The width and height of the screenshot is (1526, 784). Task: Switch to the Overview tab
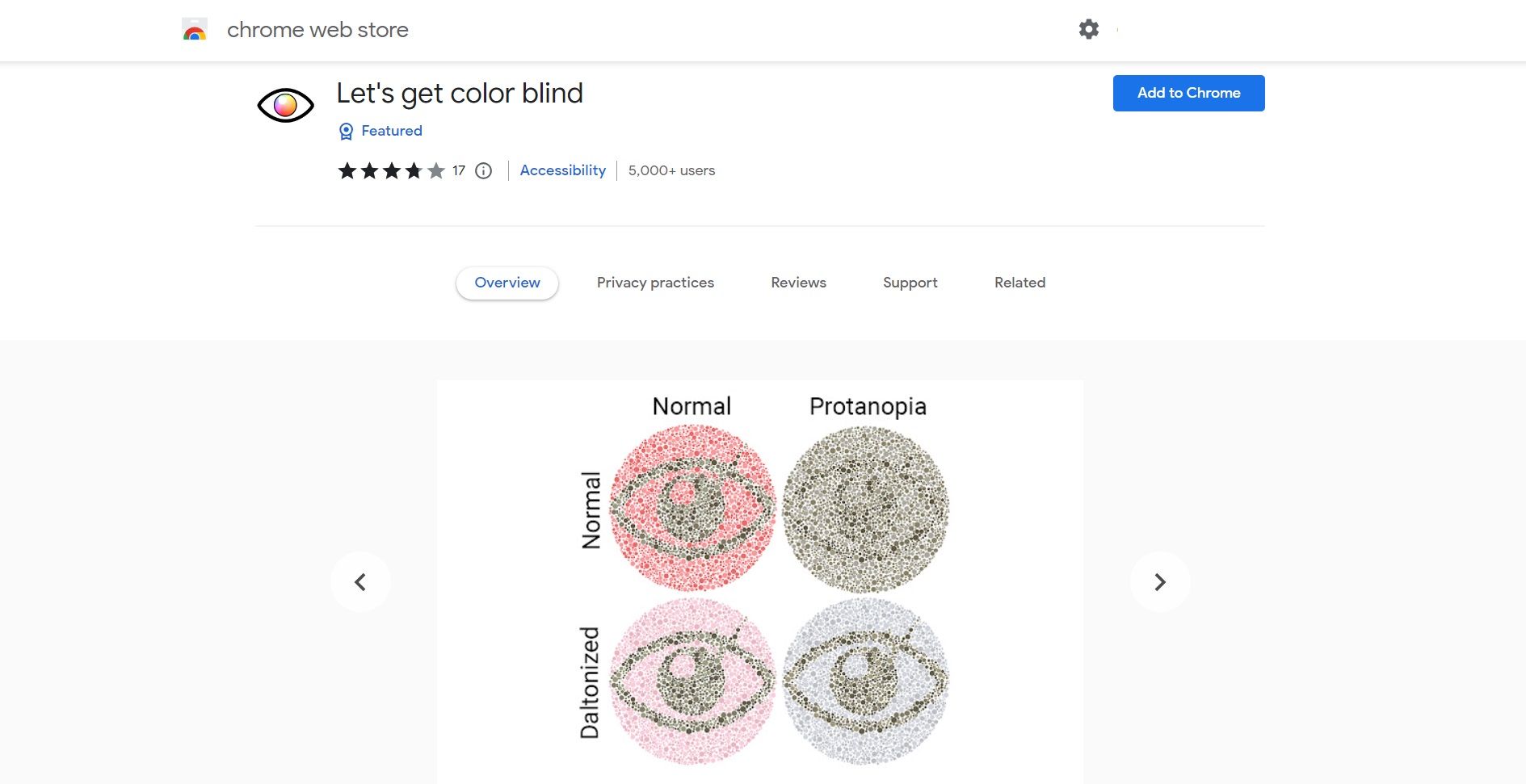507,283
